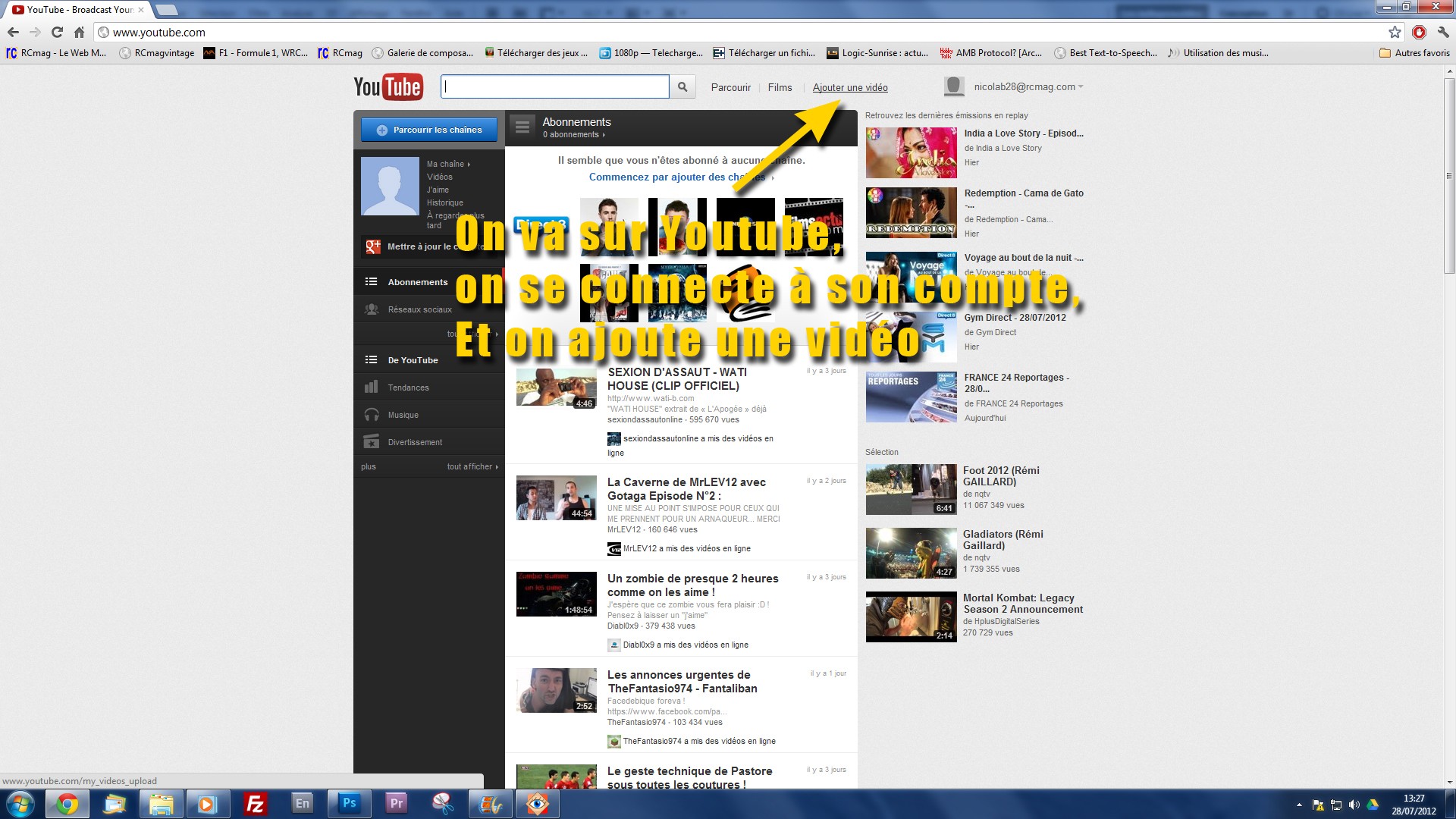Click Parcourir les chaînes button

[429, 130]
